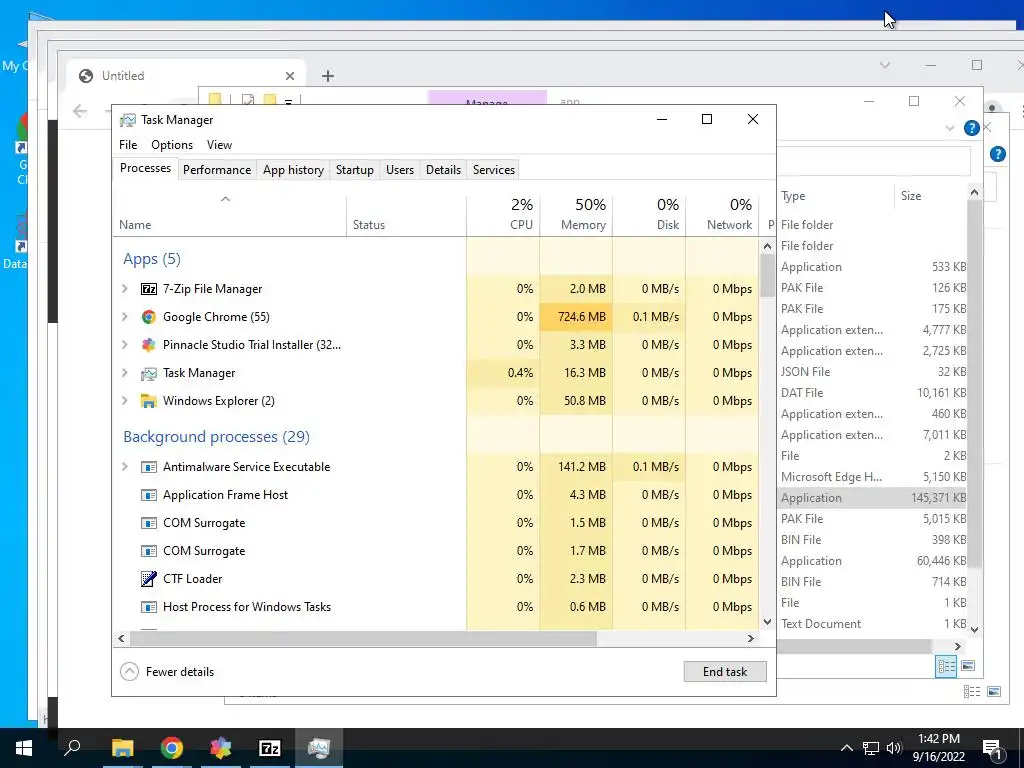Select the 7-Zip File Manager process icon
This screenshot has width=1024, height=768.
click(149, 289)
